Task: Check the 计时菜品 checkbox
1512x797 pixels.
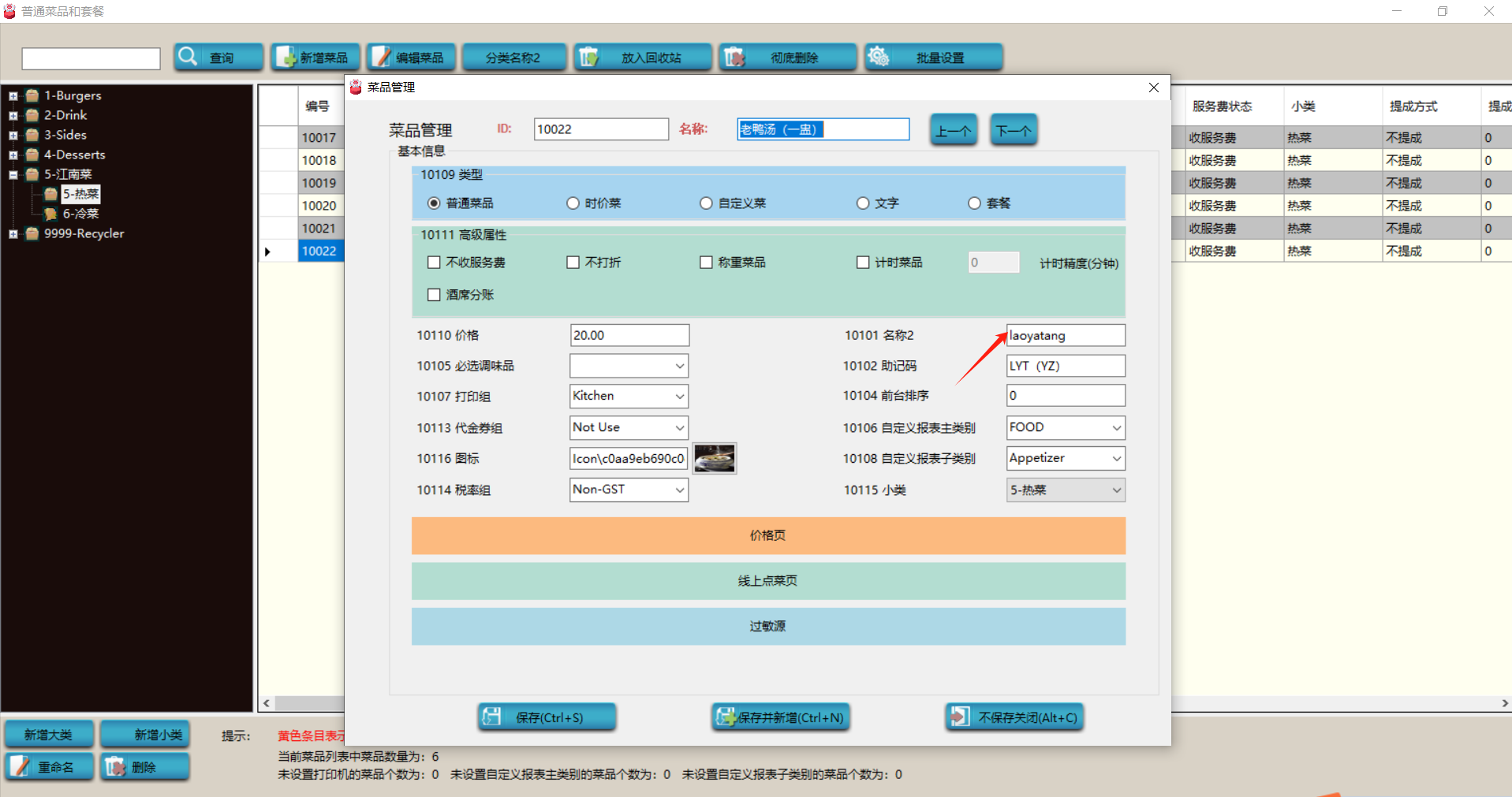Action: pyautogui.click(x=863, y=263)
